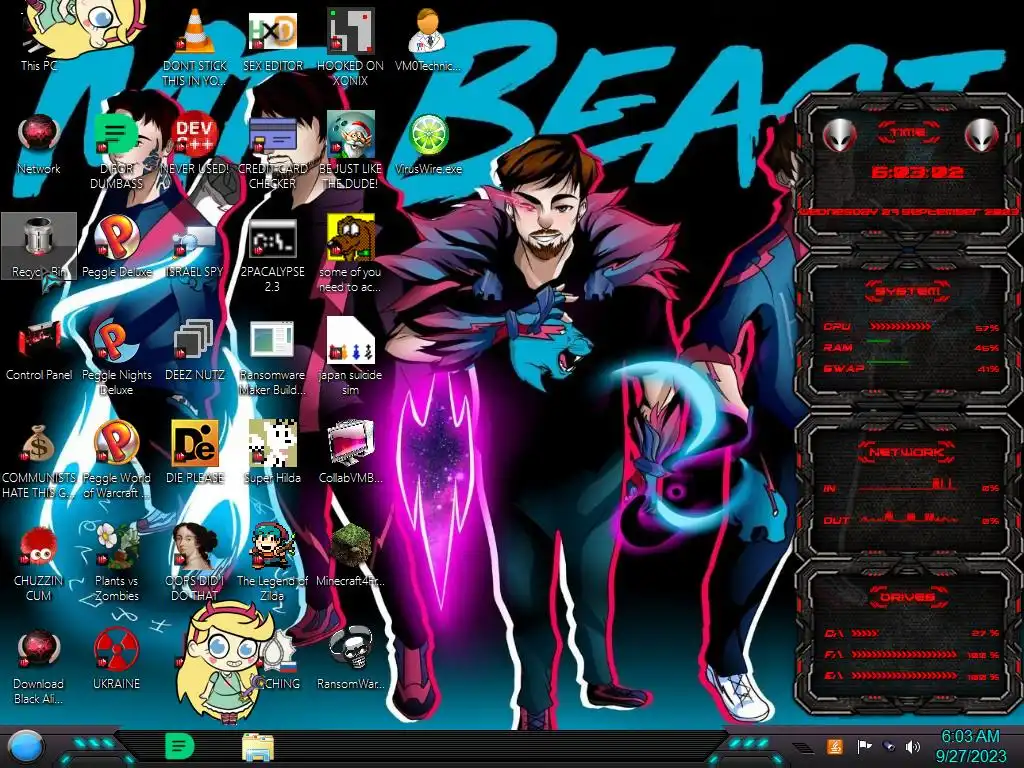Image resolution: width=1024 pixels, height=768 pixels.
Task: Launch The Legend of Zilda
Action: tap(272, 547)
